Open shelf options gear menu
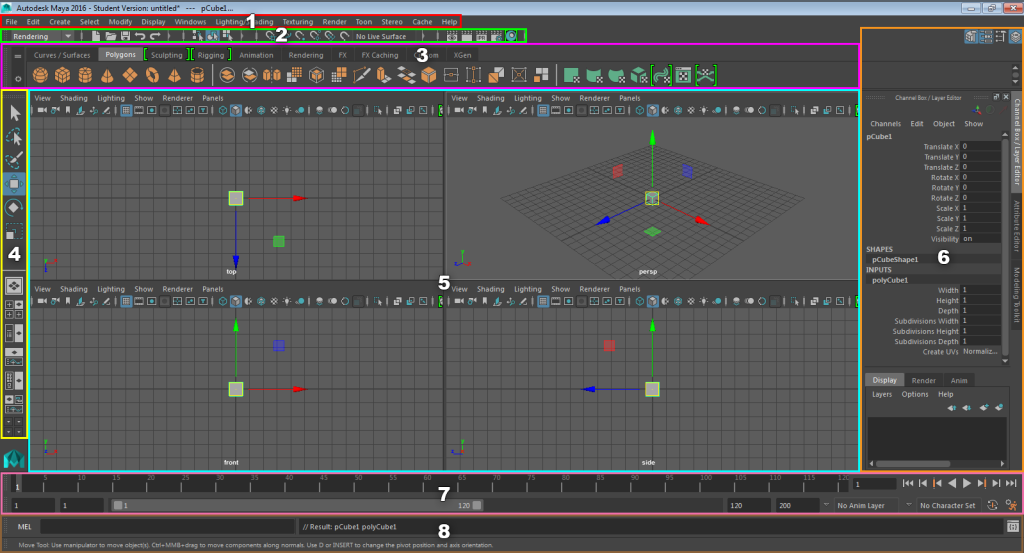1024x553 pixels. coord(18,78)
